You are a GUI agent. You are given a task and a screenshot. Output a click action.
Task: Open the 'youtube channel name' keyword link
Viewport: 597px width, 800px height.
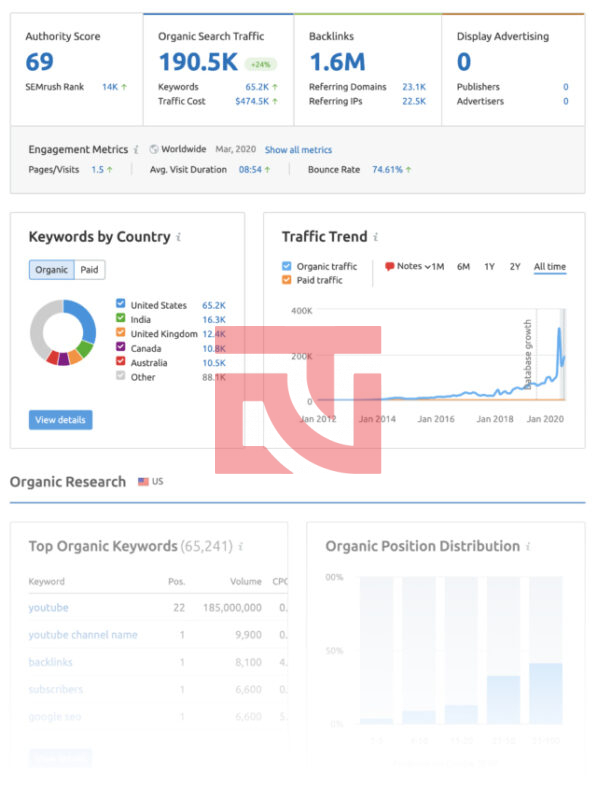[83, 635]
